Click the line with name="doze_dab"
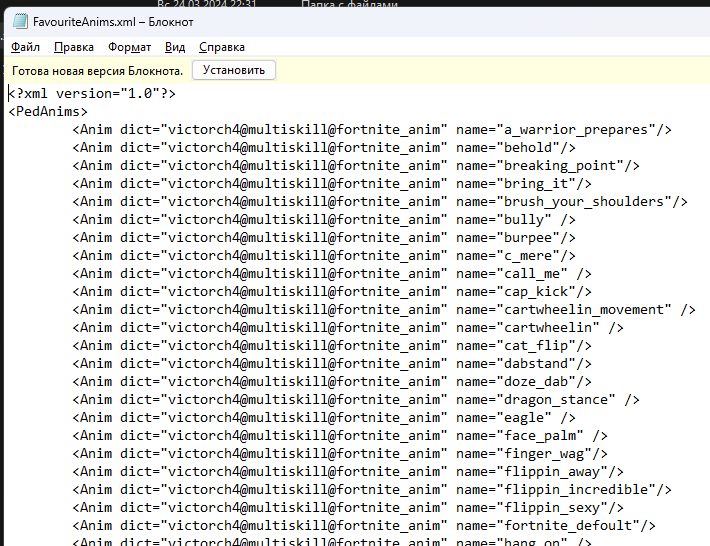The width and height of the screenshot is (710, 546). click(x=332, y=382)
